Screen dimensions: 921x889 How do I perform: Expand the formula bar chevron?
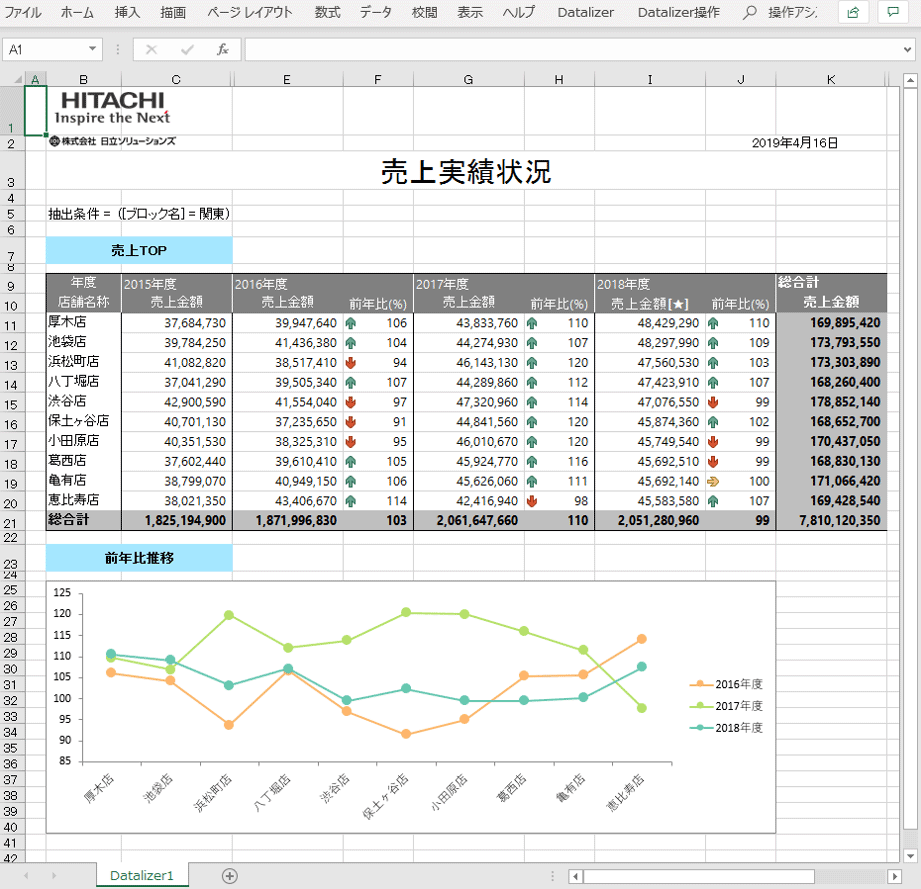pyautogui.click(x=907, y=49)
